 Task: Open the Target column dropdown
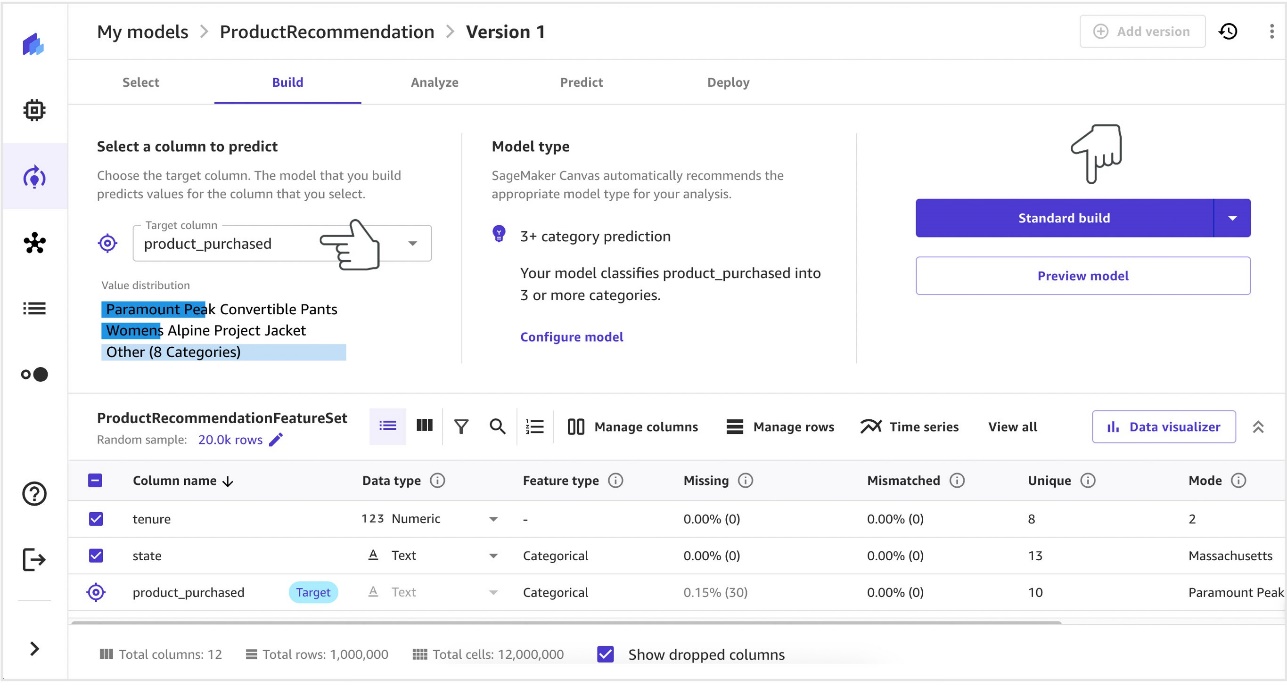pyautogui.click(x=282, y=244)
